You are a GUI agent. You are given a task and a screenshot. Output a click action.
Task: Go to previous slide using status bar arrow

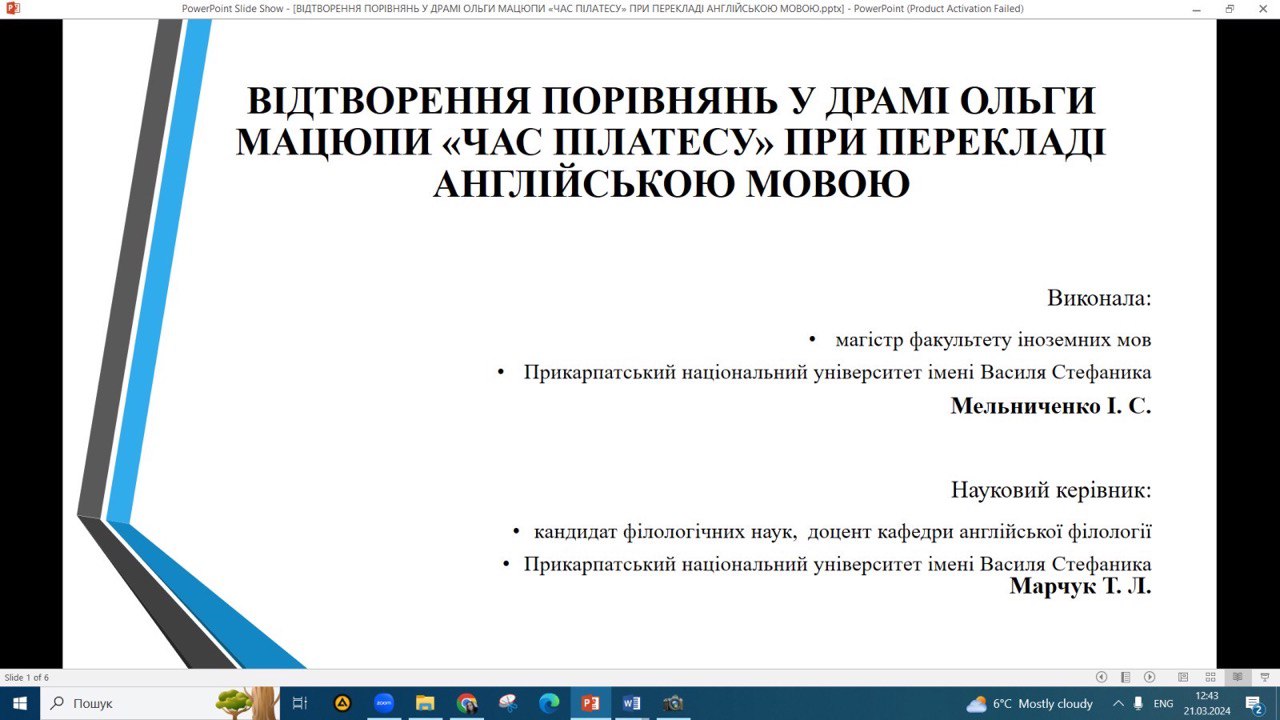coord(1101,677)
